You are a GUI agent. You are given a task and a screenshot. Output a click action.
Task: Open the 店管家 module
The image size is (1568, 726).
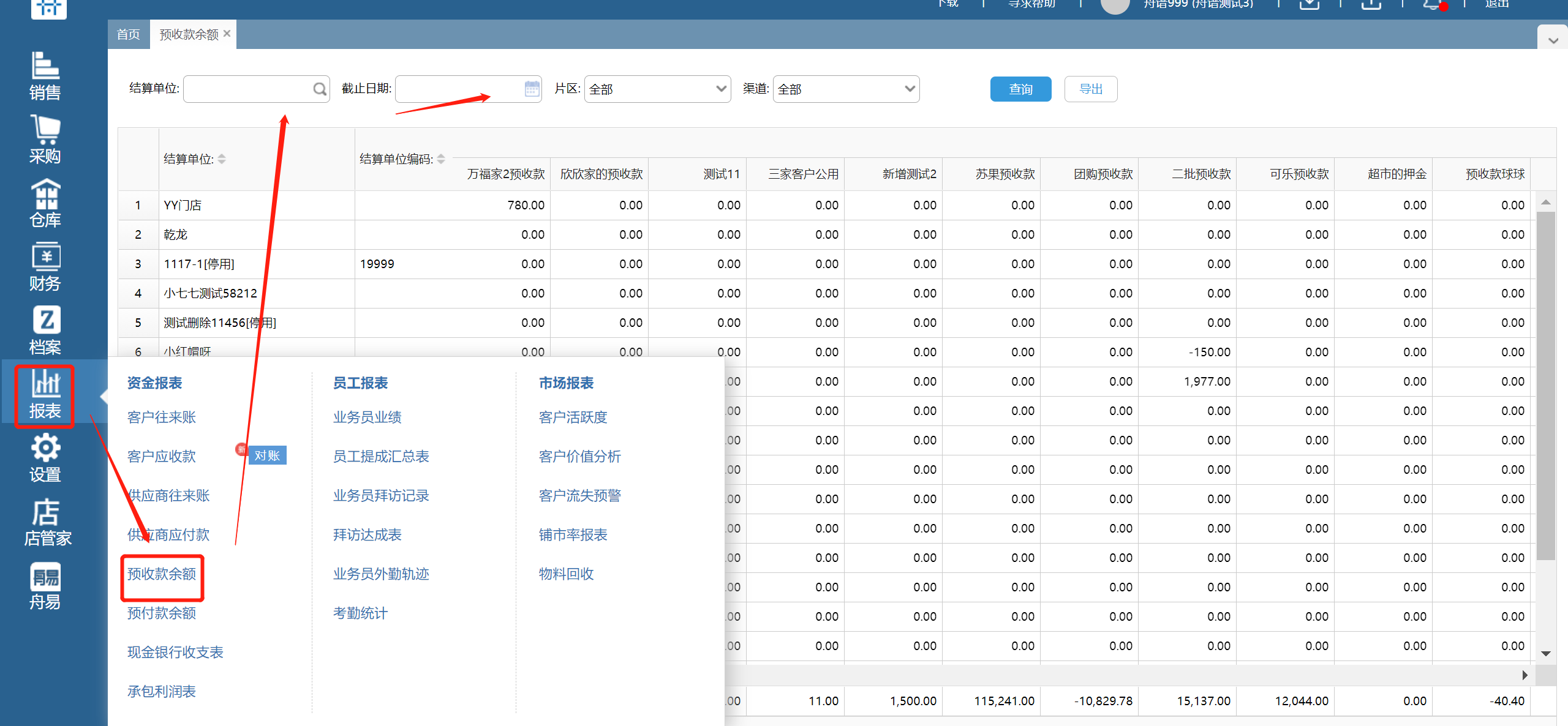pyautogui.click(x=48, y=522)
